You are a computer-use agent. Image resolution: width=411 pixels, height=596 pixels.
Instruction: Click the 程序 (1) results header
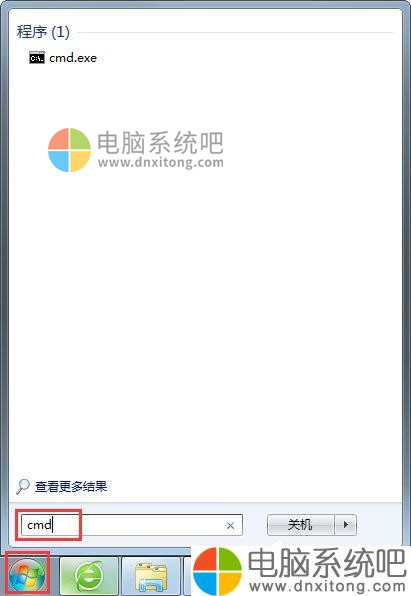pyautogui.click(x=43, y=32)
